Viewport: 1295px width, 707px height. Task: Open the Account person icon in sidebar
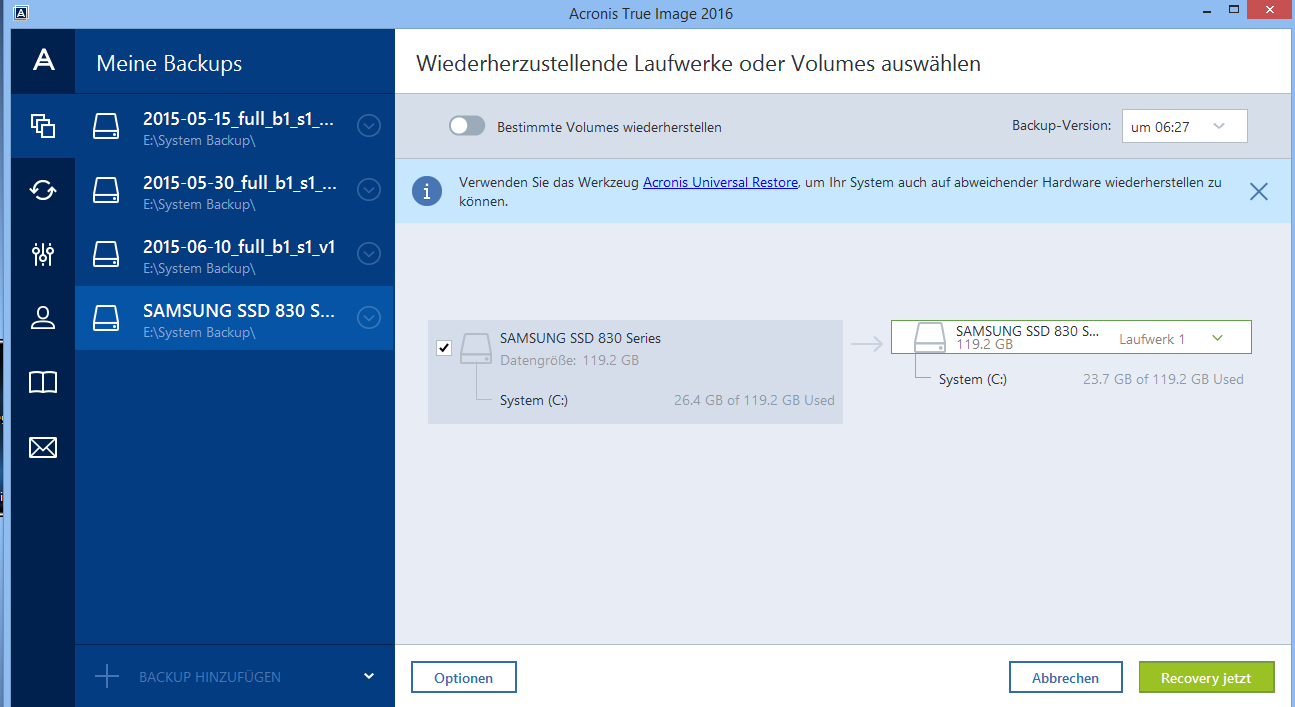[42, 318]
